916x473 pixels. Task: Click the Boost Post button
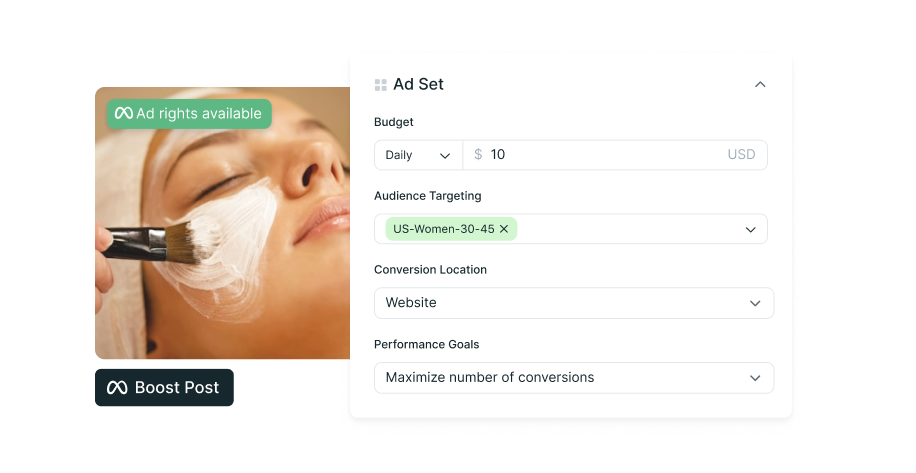point(164,387)
